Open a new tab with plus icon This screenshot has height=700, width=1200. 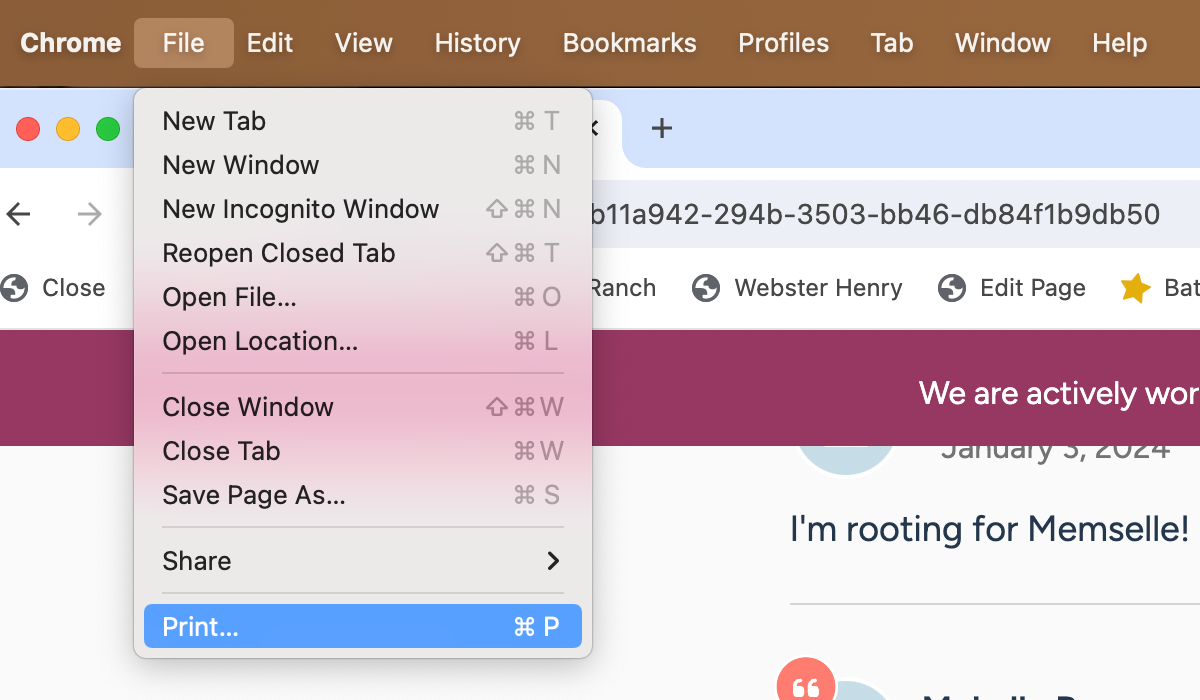click(x=662, y=128)
